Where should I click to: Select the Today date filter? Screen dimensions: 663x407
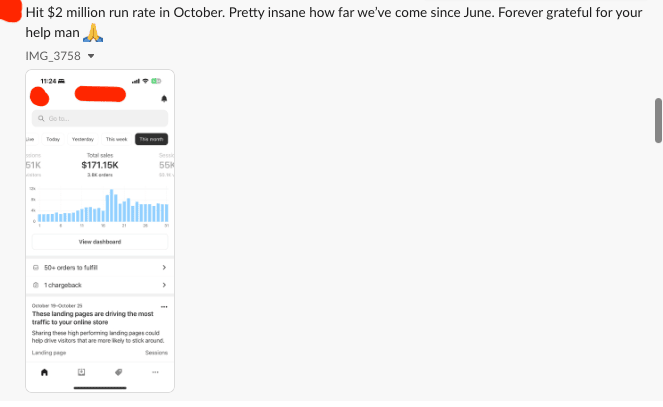click(x=53, y=139)
